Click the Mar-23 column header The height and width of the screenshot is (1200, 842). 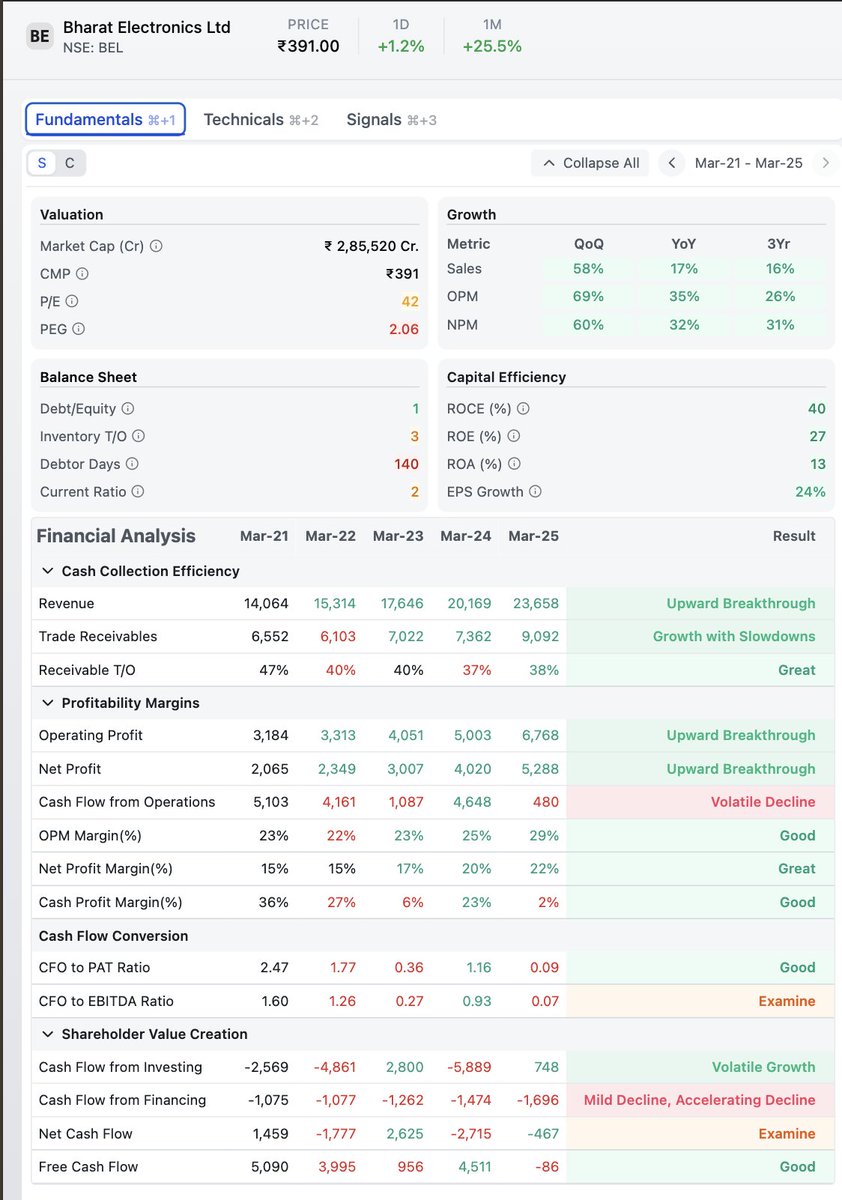[398, 536]
